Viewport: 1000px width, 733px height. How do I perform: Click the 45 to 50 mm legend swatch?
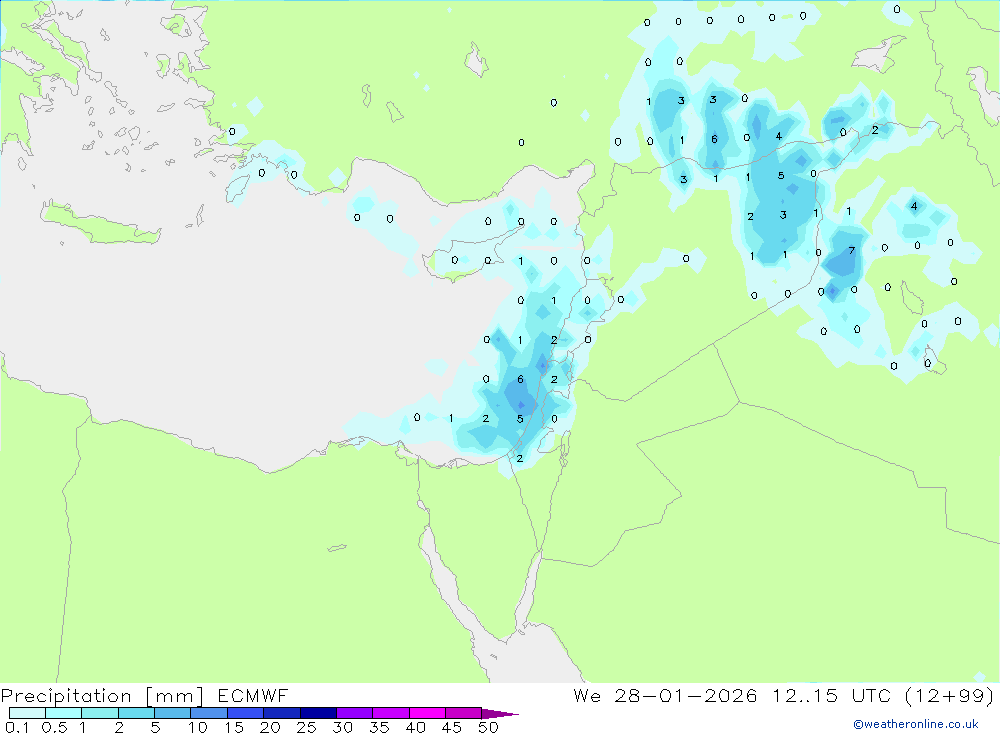pos(464,713)
